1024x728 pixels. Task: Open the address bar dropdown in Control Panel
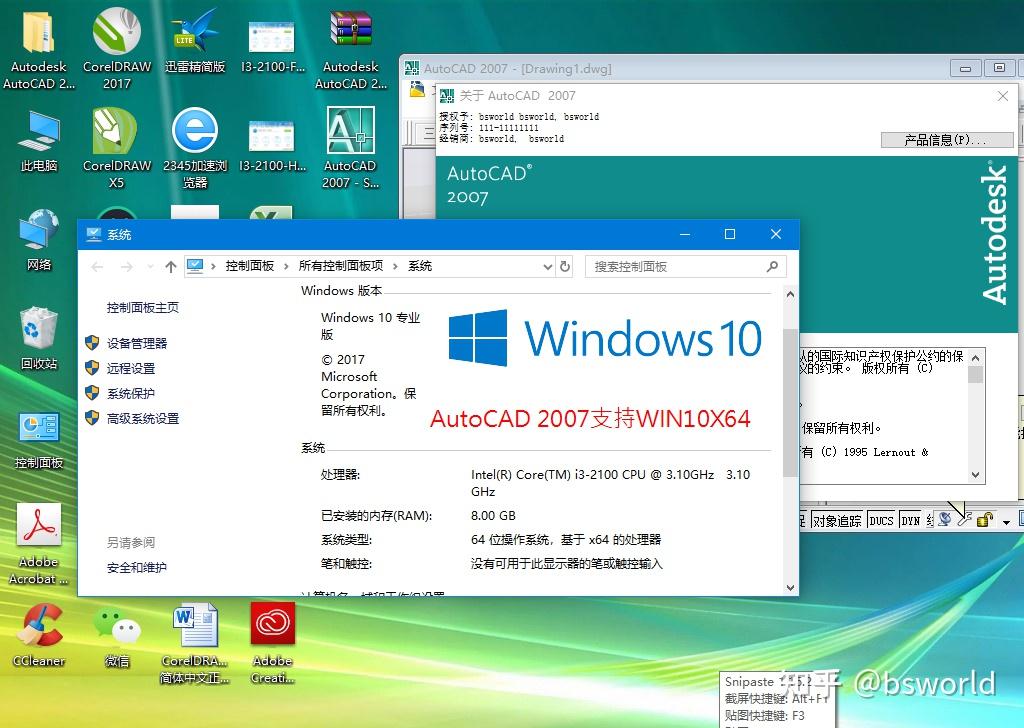pyautogui.click(x=546, y=266)
